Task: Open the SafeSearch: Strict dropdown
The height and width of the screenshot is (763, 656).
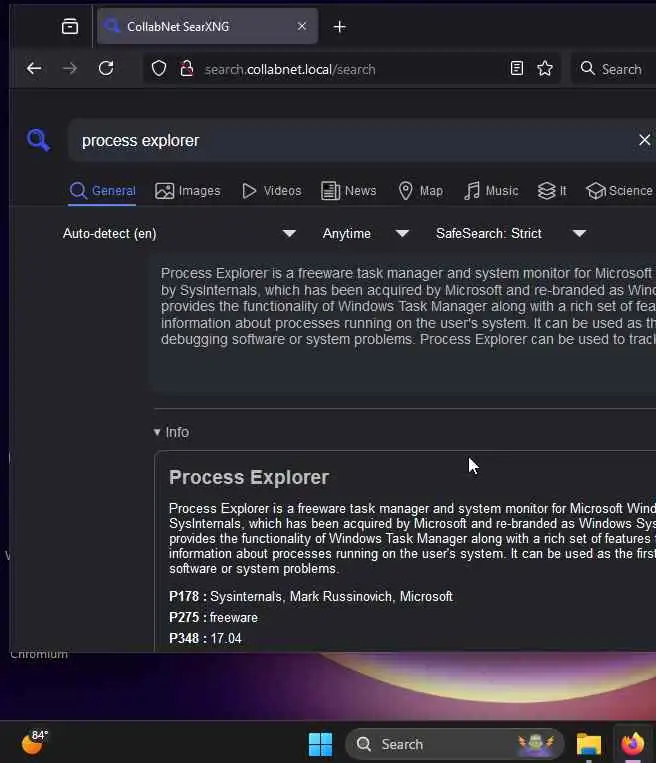Action: pyautogui.click(x=511, y=234)
